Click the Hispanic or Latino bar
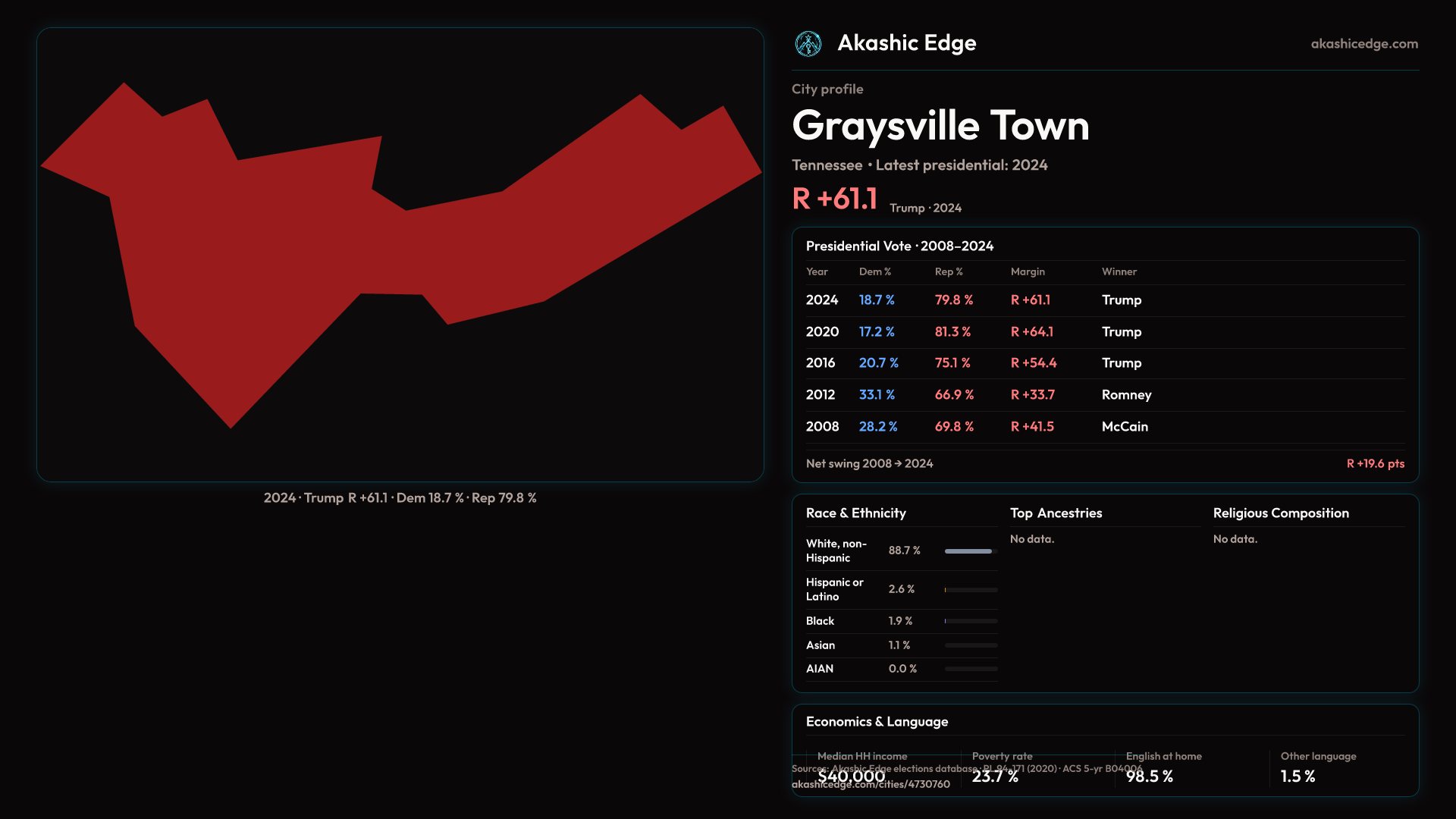The image size is (1456, 819). pyautogui.click(x=970, y=590)
